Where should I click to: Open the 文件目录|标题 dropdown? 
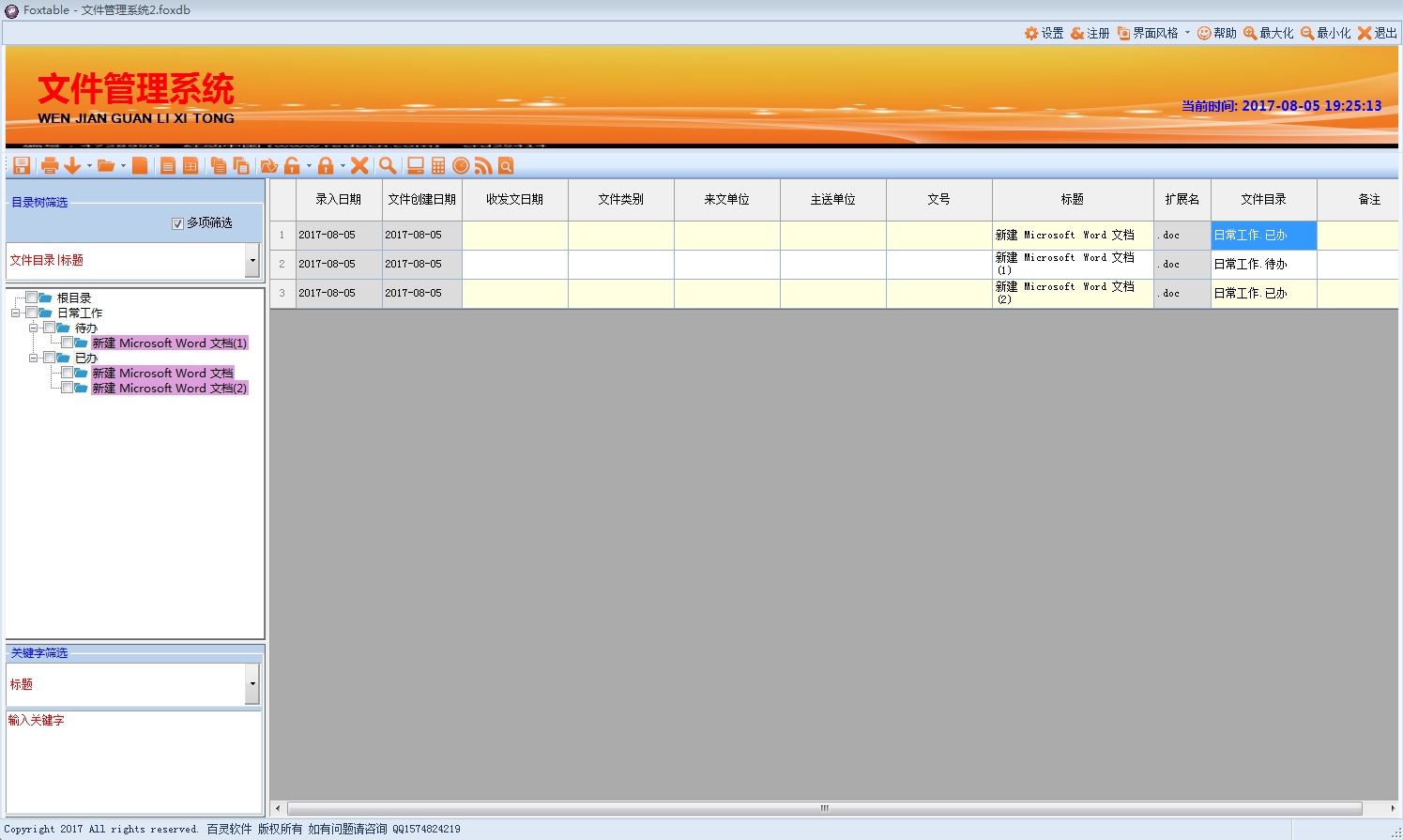pyautogui.click(x=252, y=261)
